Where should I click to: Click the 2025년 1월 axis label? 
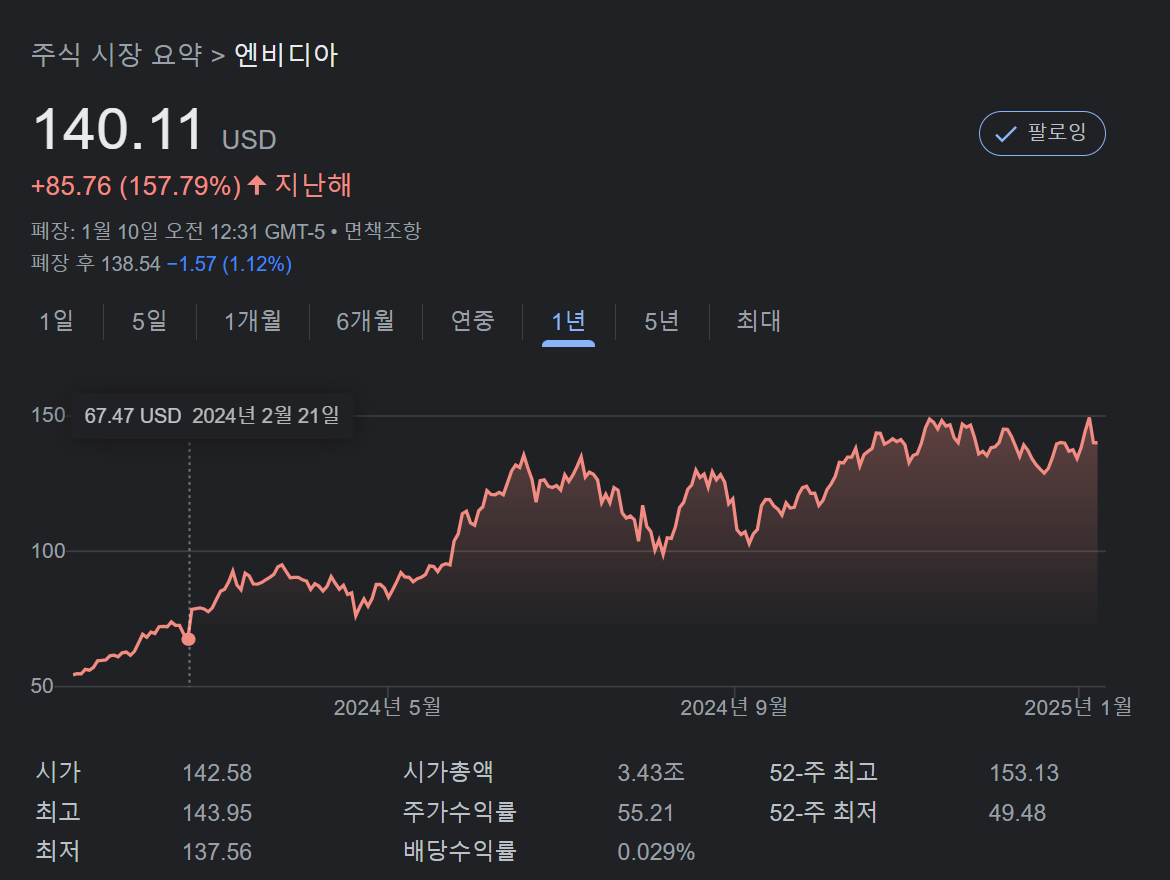1077,708
